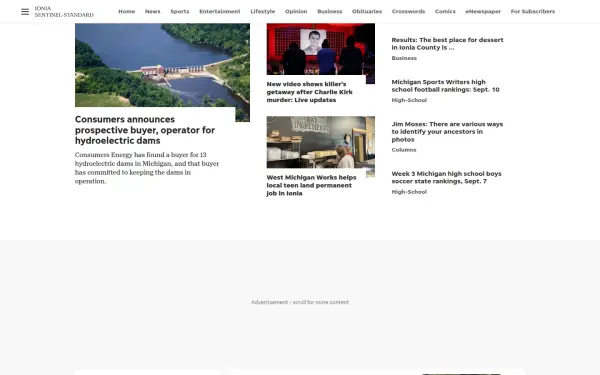Screen dimensions: 600x375
Task: Open the For Subscribers menu item
Action: [x=533, y=11]
